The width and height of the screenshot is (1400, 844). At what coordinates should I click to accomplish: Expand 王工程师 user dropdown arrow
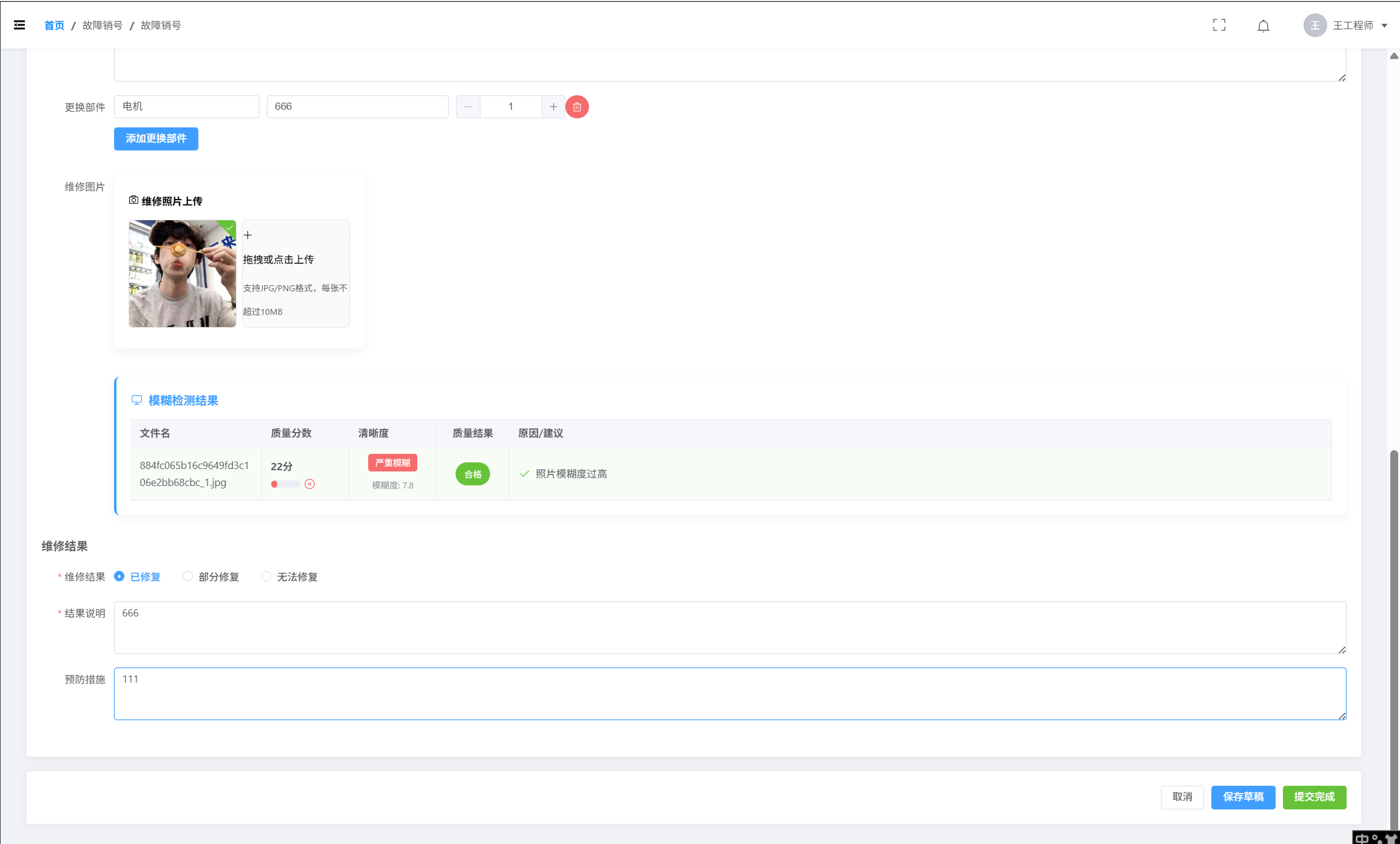[1385, 25]
